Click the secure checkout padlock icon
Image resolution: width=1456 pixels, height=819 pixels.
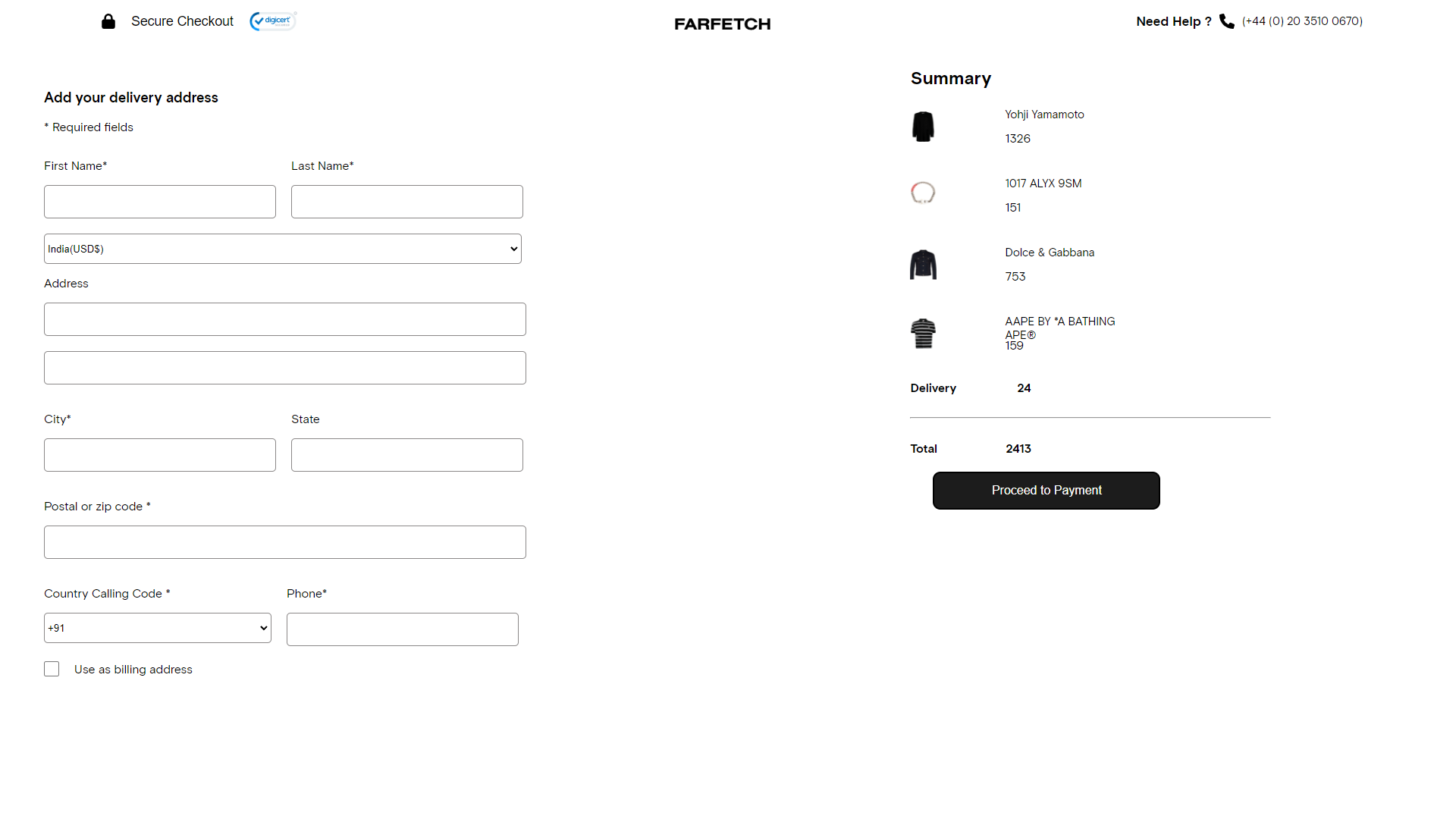[x=108, y=21]
